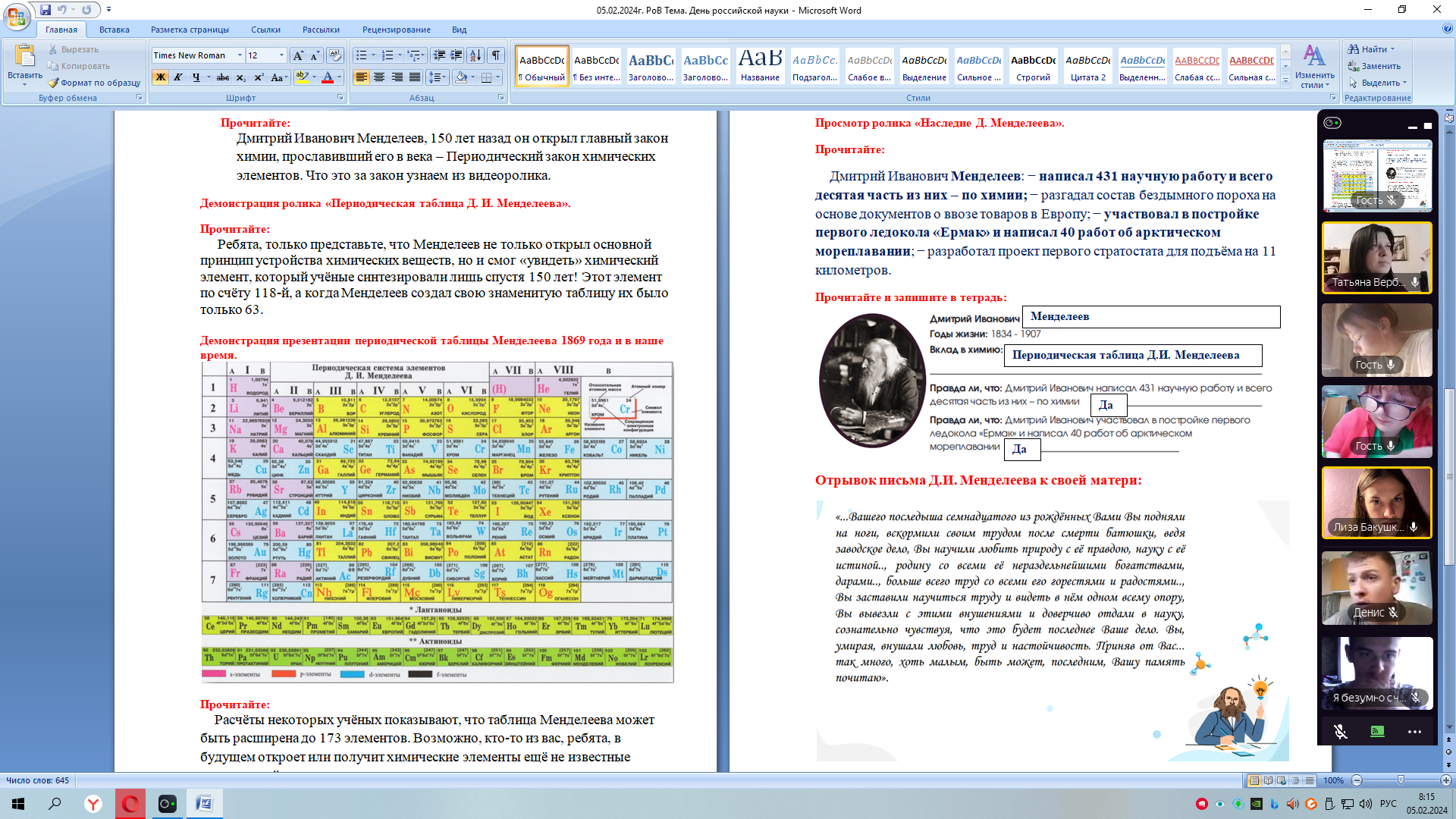Open the font size dropdown

(281, 55)
